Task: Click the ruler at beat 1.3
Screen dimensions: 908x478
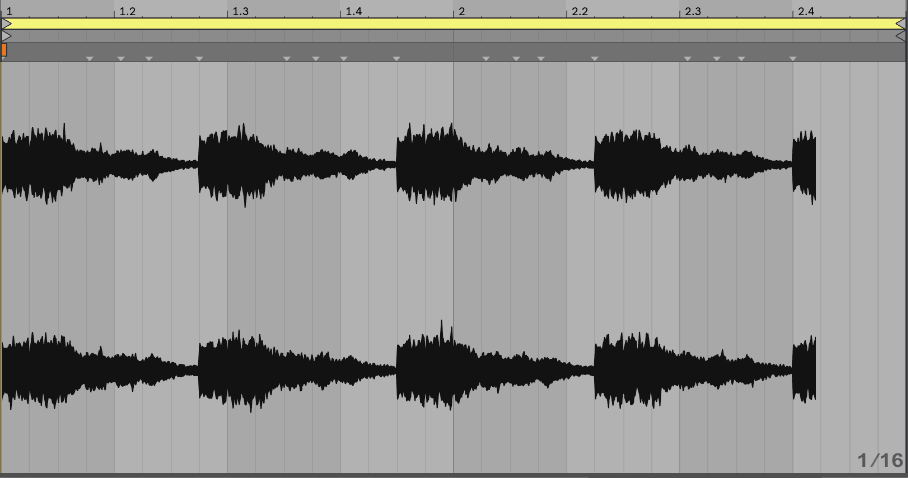Action: click(240, 11)
